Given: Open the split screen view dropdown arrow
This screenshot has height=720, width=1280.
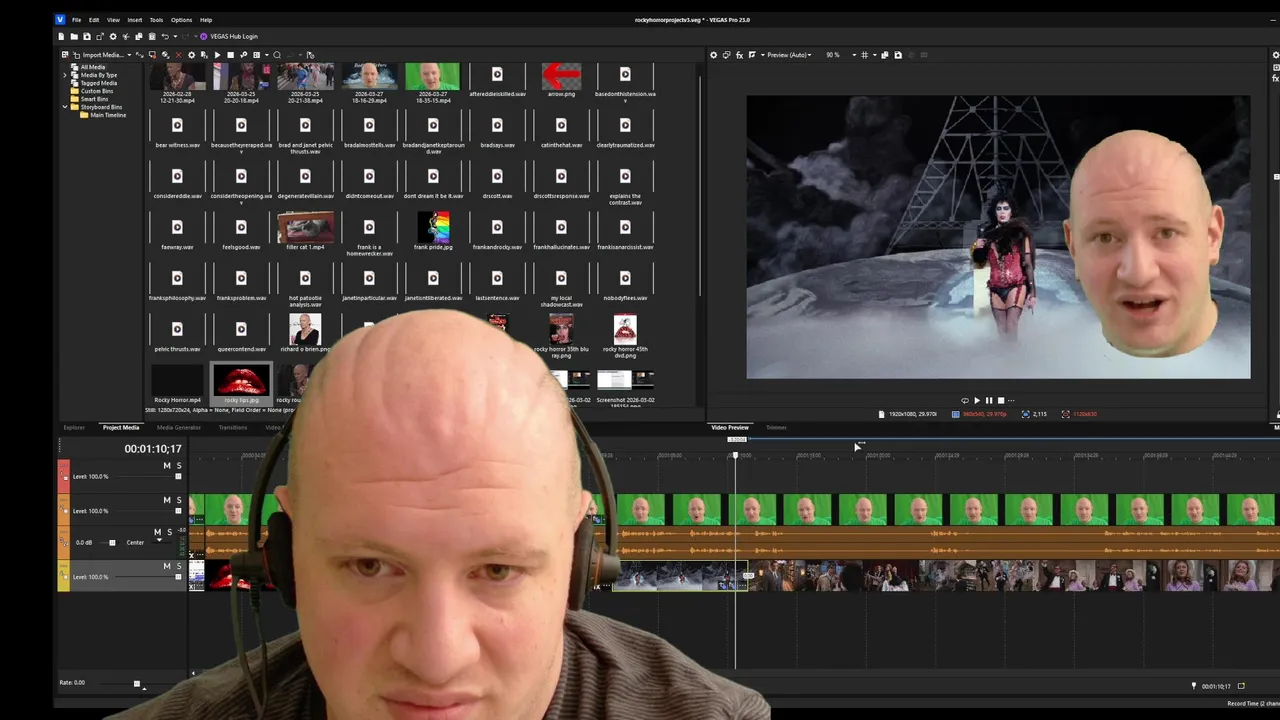Looking at the screenshot, I should pyautogui.click(x=763, y=55).
